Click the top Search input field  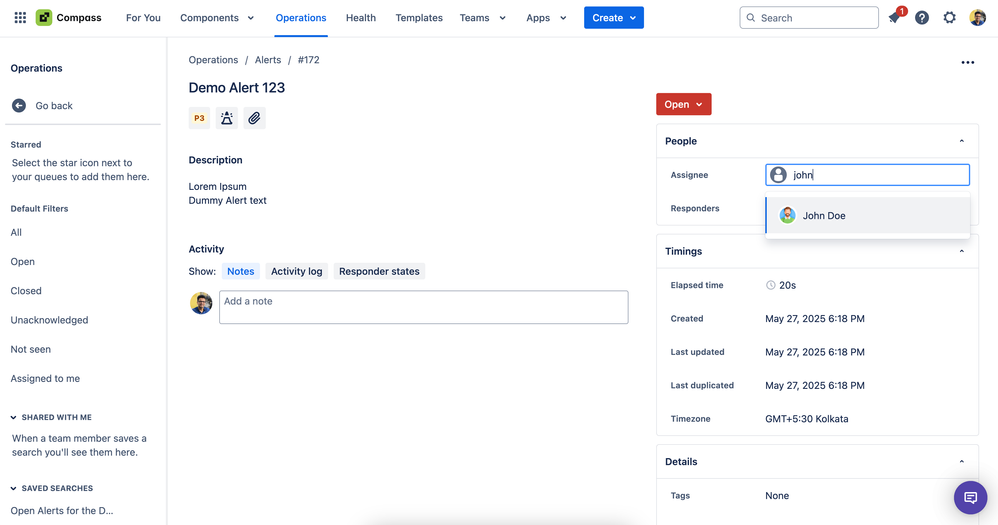(x=809, y=18)
